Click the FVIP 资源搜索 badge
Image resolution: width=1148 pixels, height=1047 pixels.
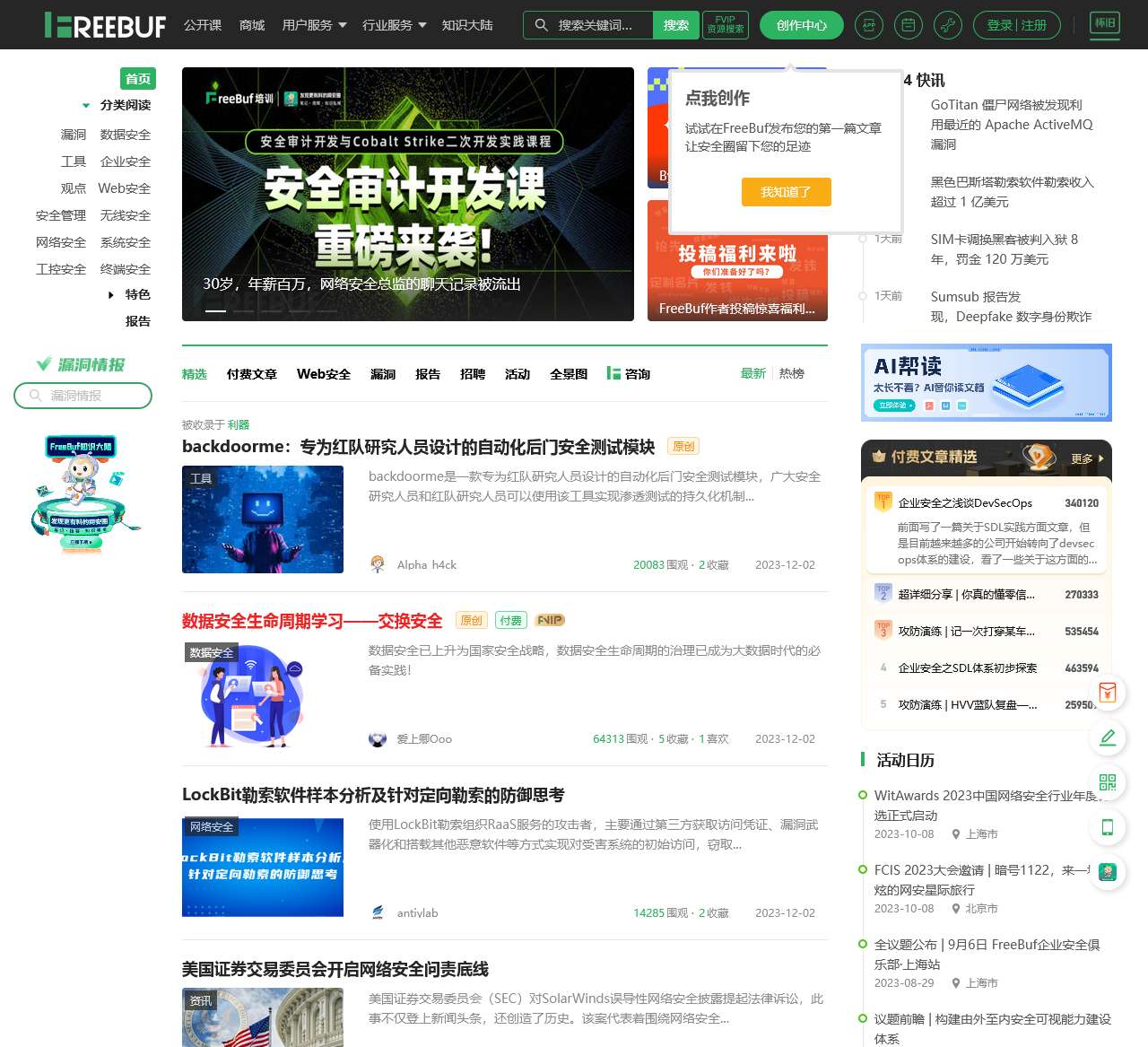(726, 25)
